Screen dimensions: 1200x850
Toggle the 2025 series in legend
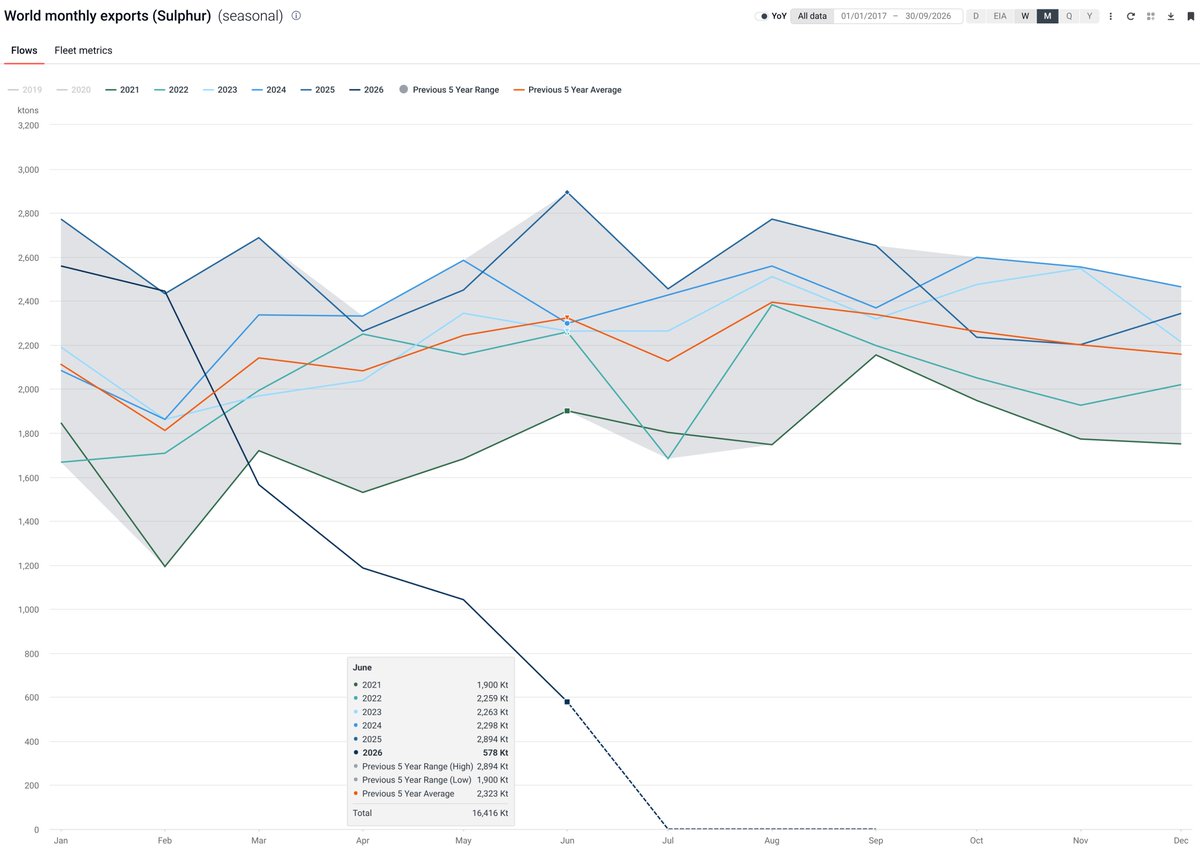click(318, 90)
